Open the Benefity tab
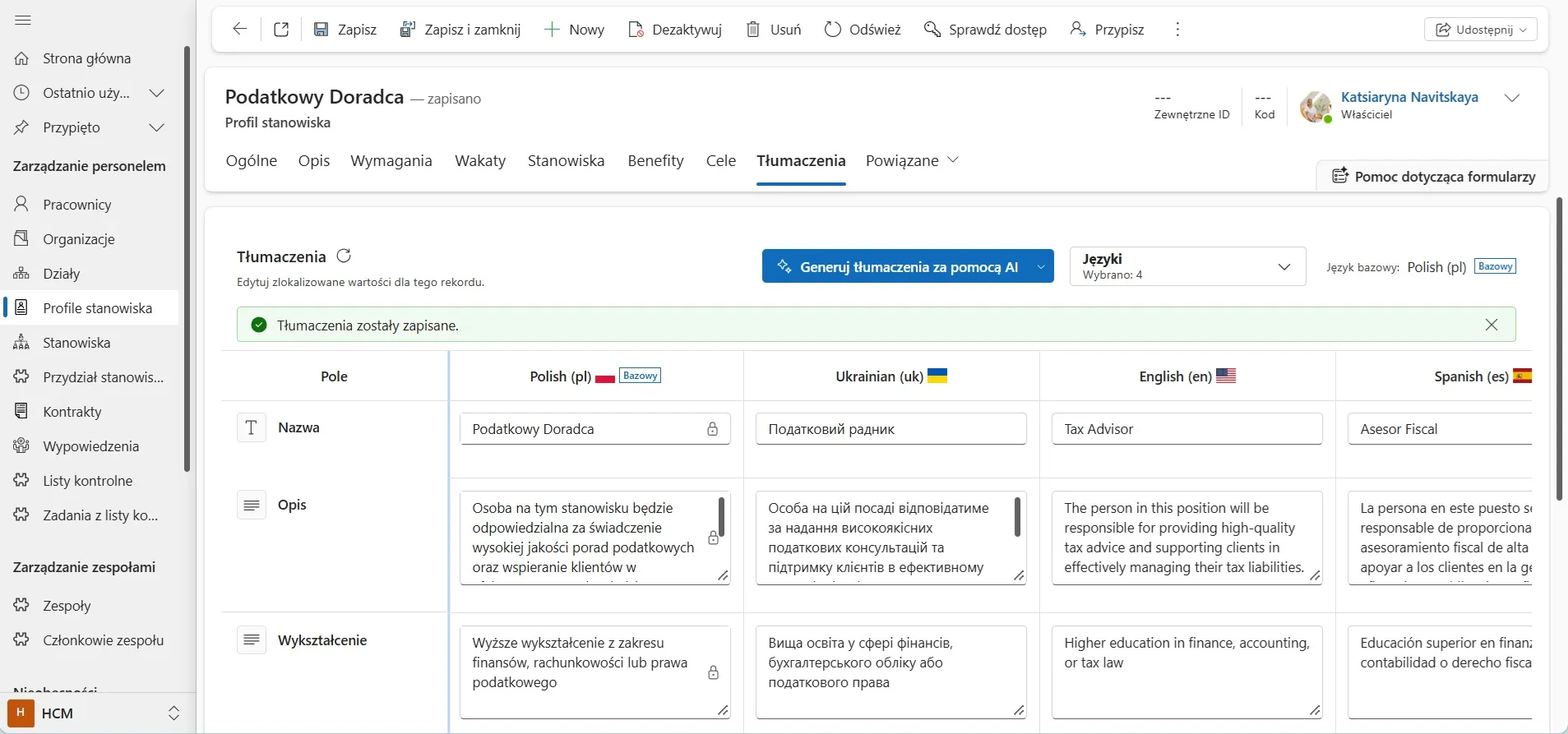Viewport: 1568px width, 734px height. (x=655, y=160)
